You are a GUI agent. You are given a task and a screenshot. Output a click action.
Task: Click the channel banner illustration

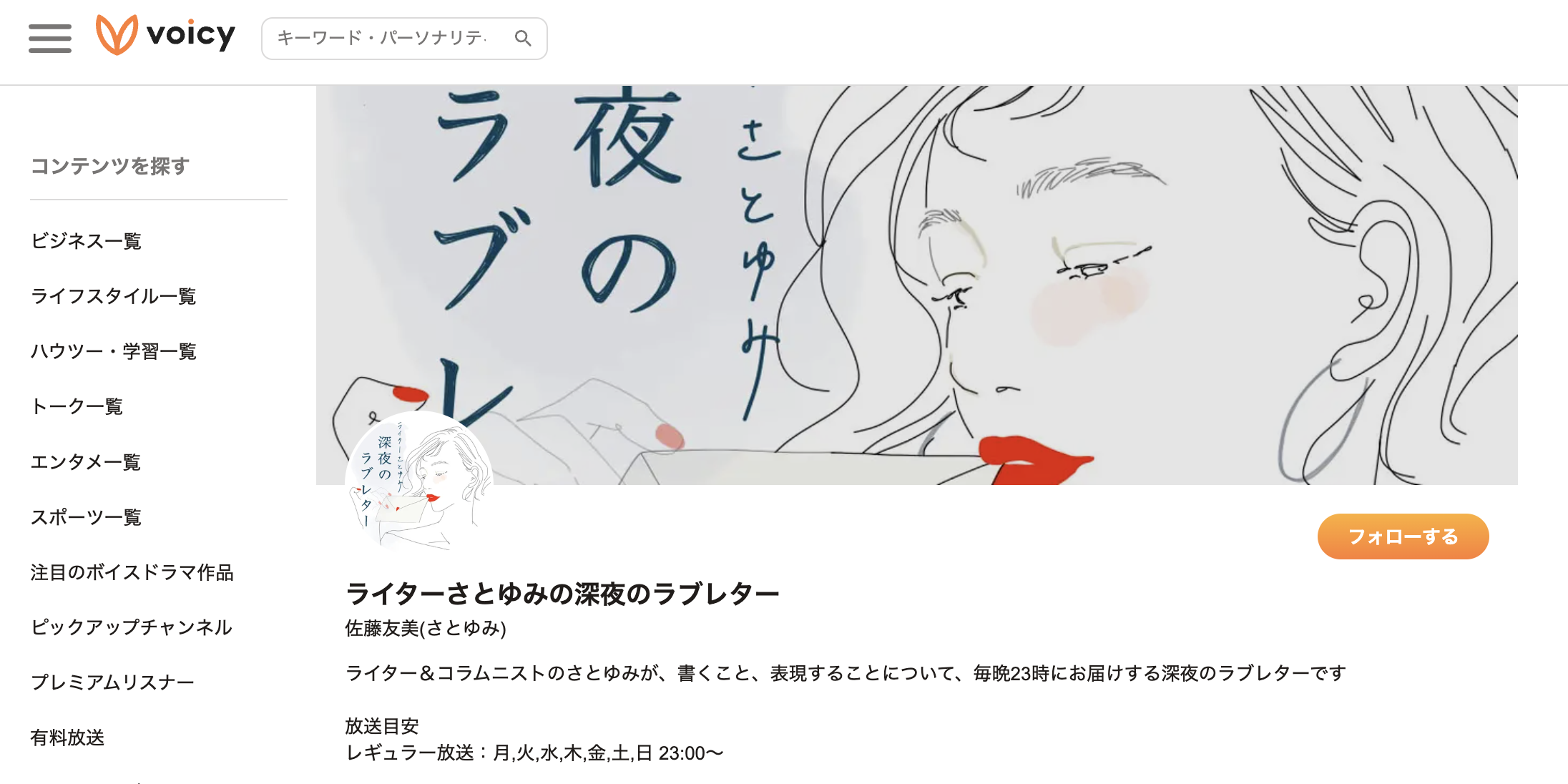click(916, 285)
